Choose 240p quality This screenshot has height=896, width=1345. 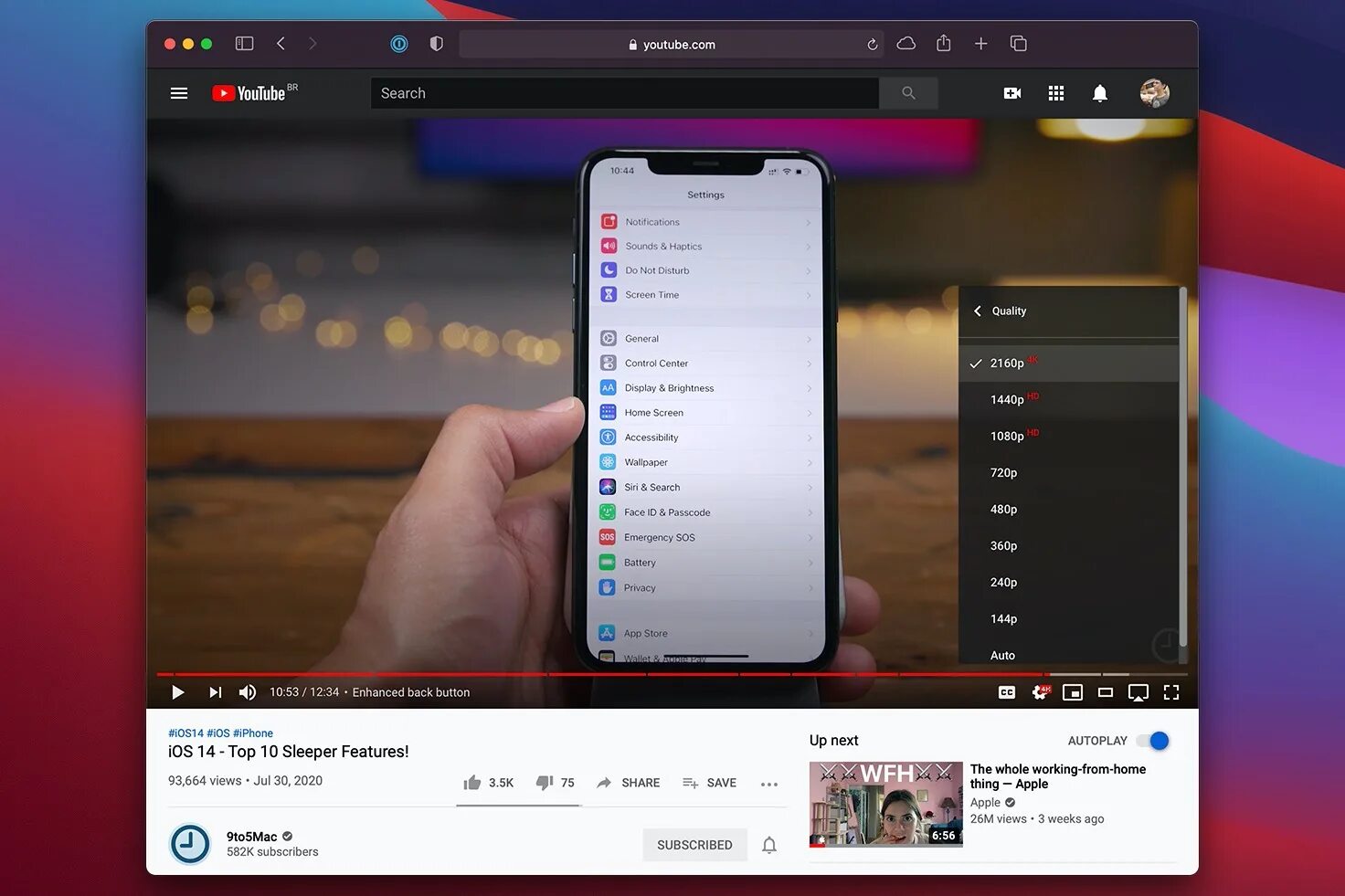point(1069,582)
